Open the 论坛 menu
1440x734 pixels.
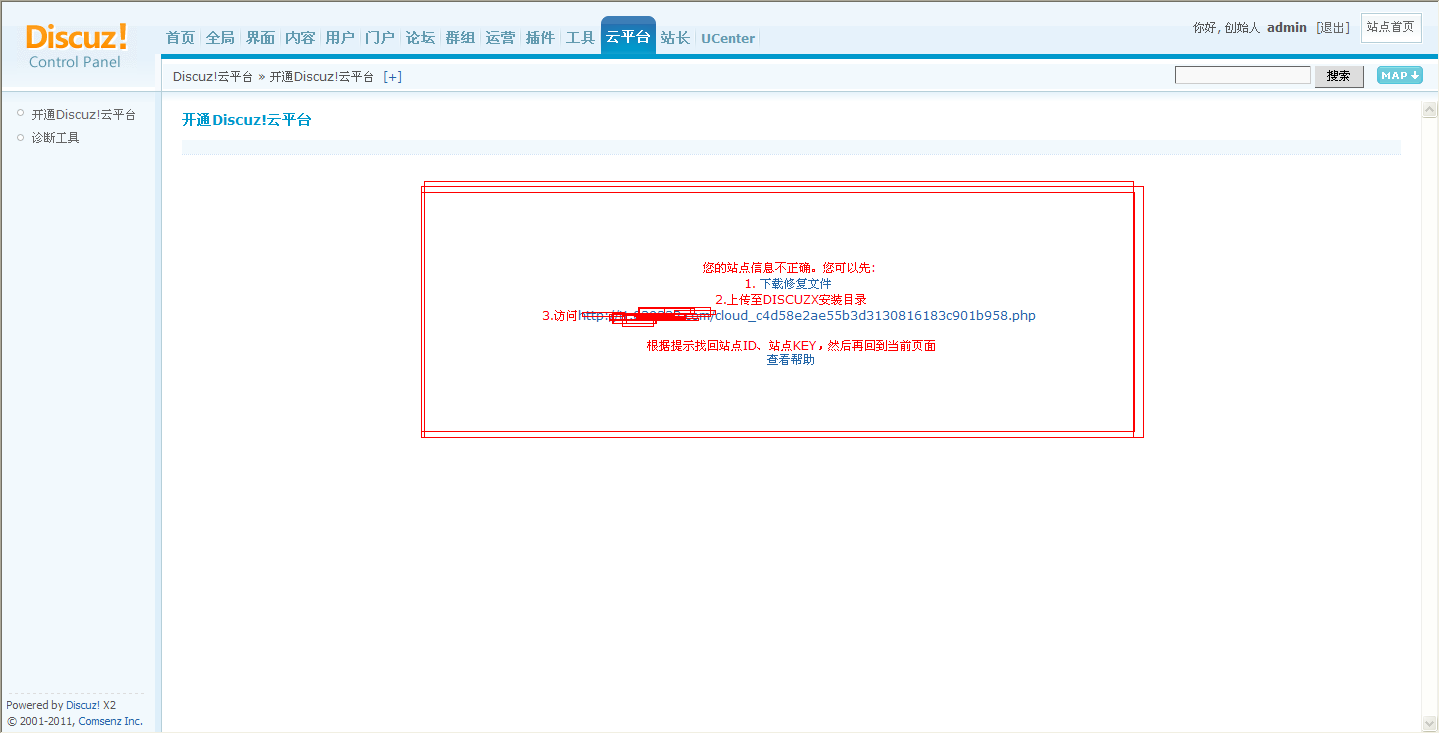click(420, 38)
